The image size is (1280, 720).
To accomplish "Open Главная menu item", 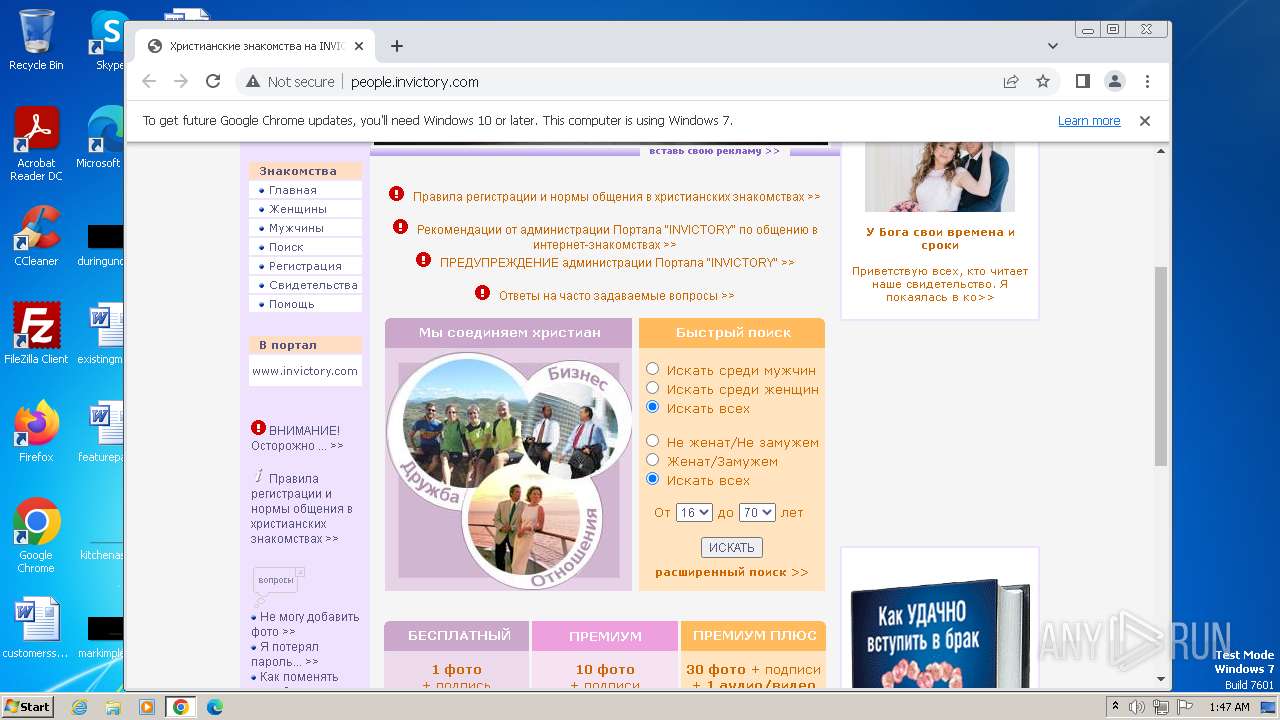I will [293, 190].
